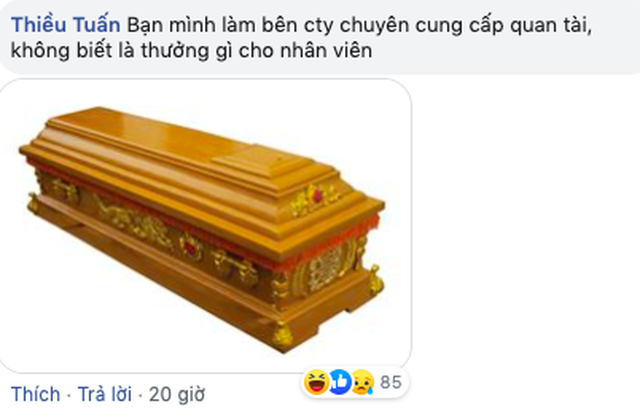This screenshot has width=640, height=417.
Task: Open Thiều Tuấn's profile
Action: (x=66, y=25)
